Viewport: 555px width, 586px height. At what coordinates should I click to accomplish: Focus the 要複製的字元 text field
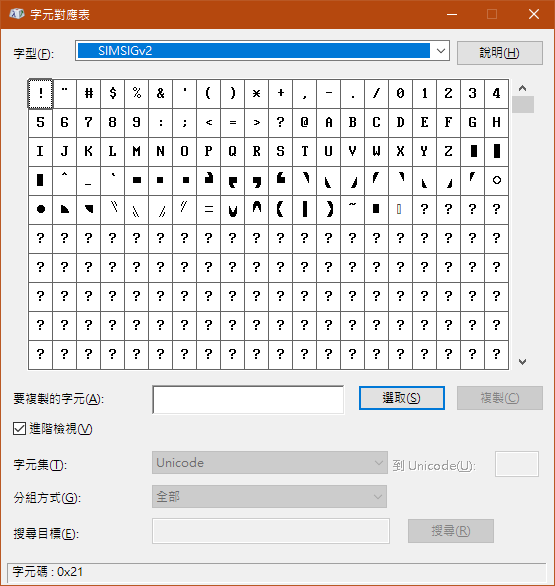click(248, 400)
